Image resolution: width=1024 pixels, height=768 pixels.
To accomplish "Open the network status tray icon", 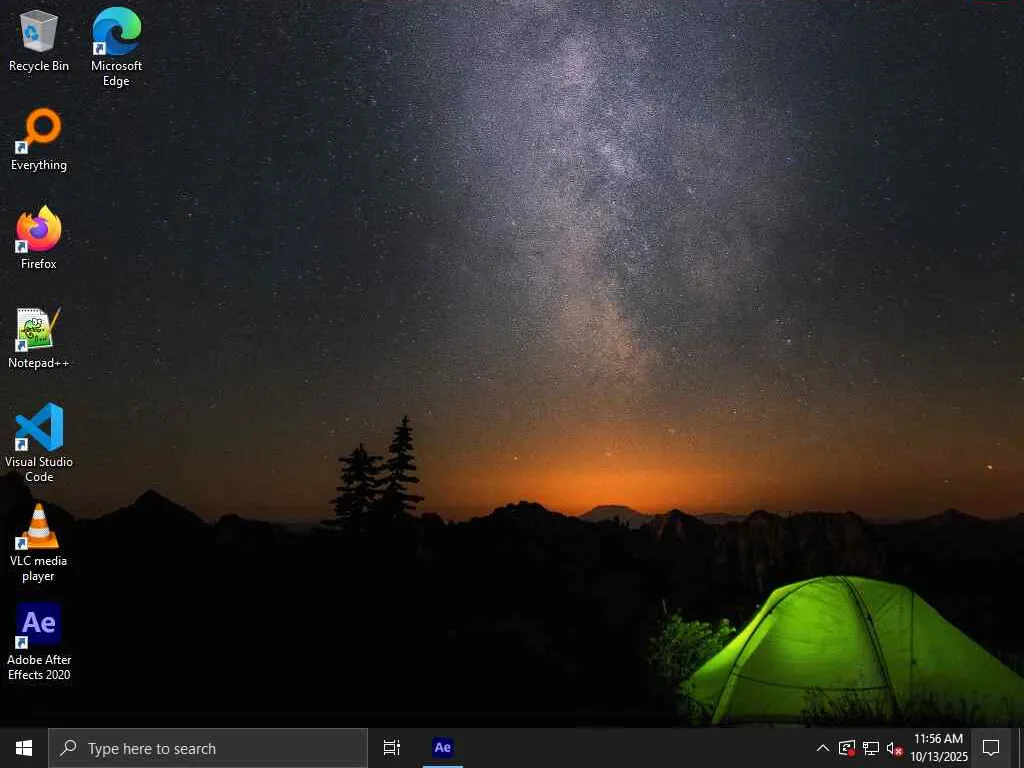I will (871, 748).
